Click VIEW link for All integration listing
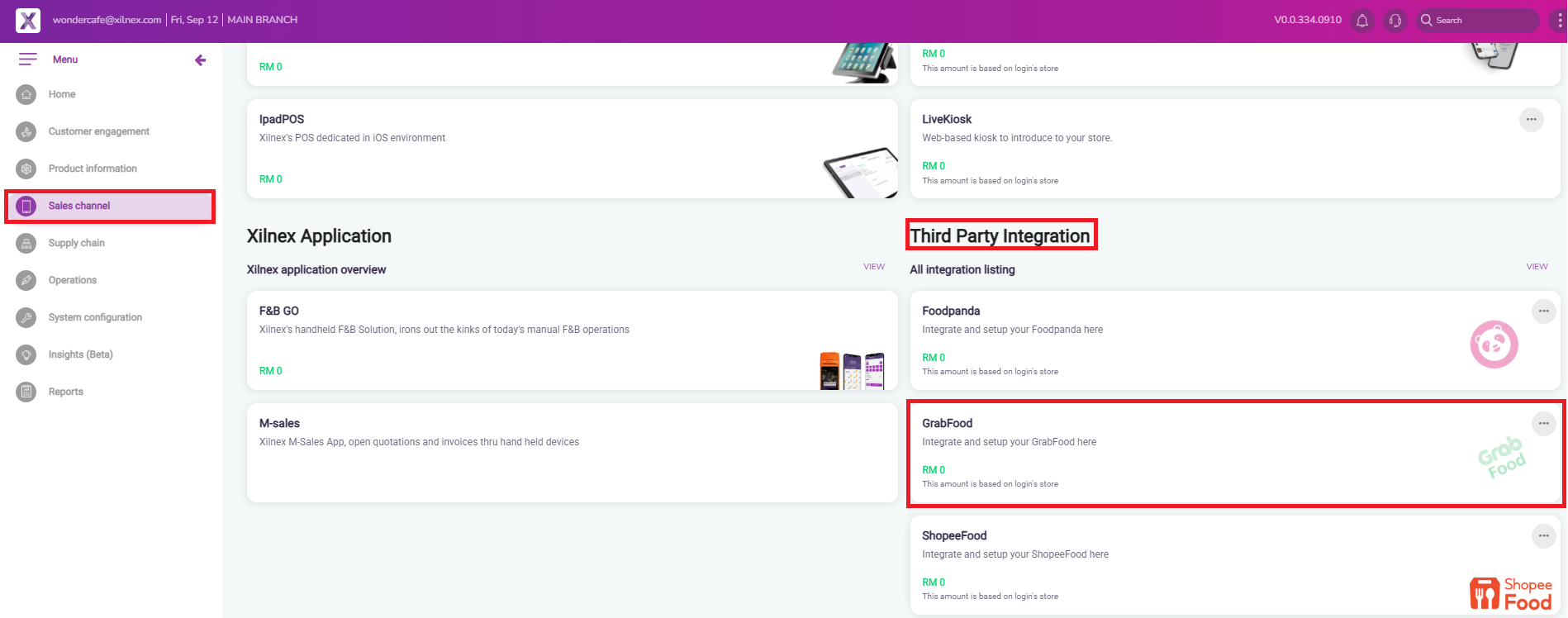This screenshot has height=618, width=1568. click(x=1537, y=267)
